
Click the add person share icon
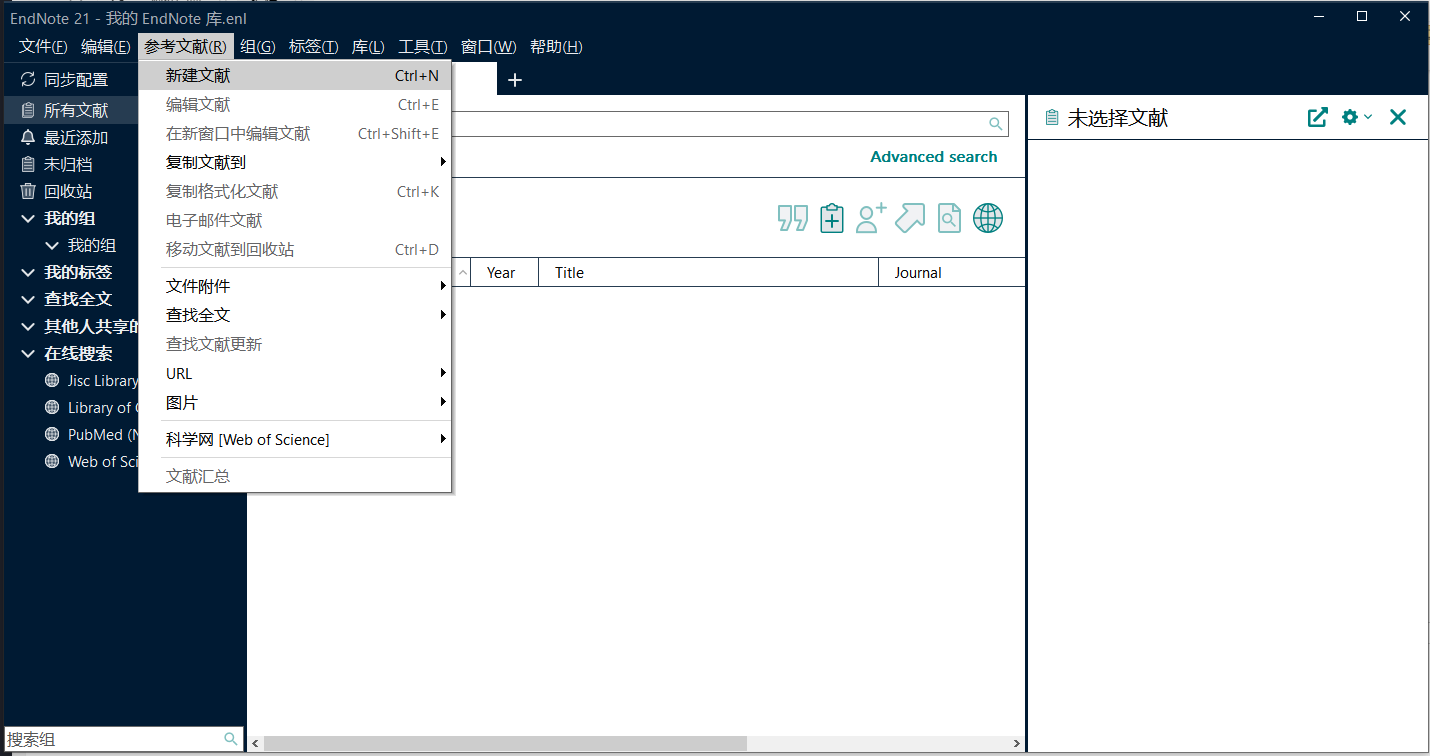tap(870, 218)
